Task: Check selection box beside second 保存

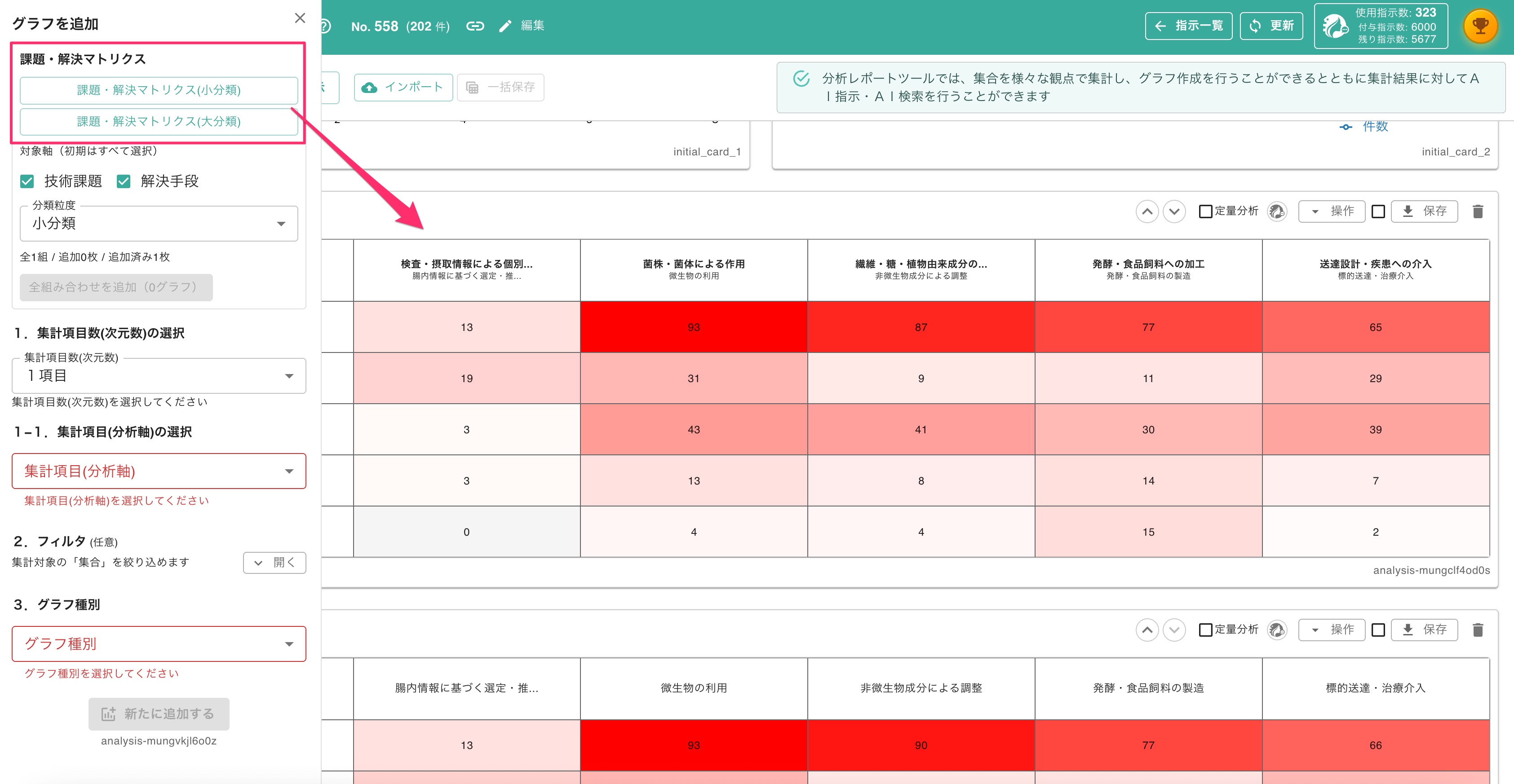Action: [1378, 630]
